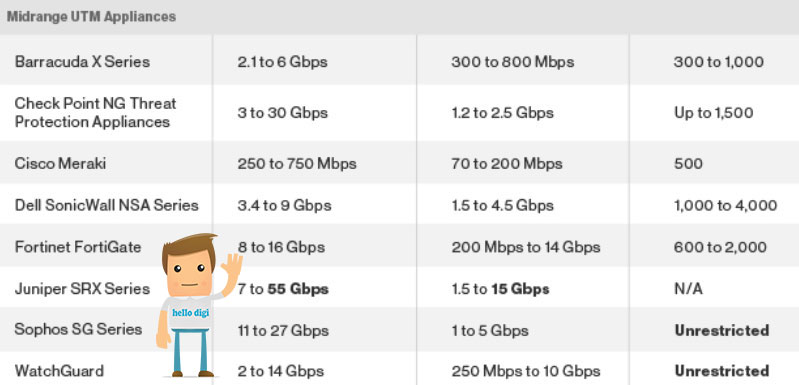Image resolution: width=799 pixels, height=385 pixels.
Task: Click the Sophos SG Series entry
Action: [78, 329]
